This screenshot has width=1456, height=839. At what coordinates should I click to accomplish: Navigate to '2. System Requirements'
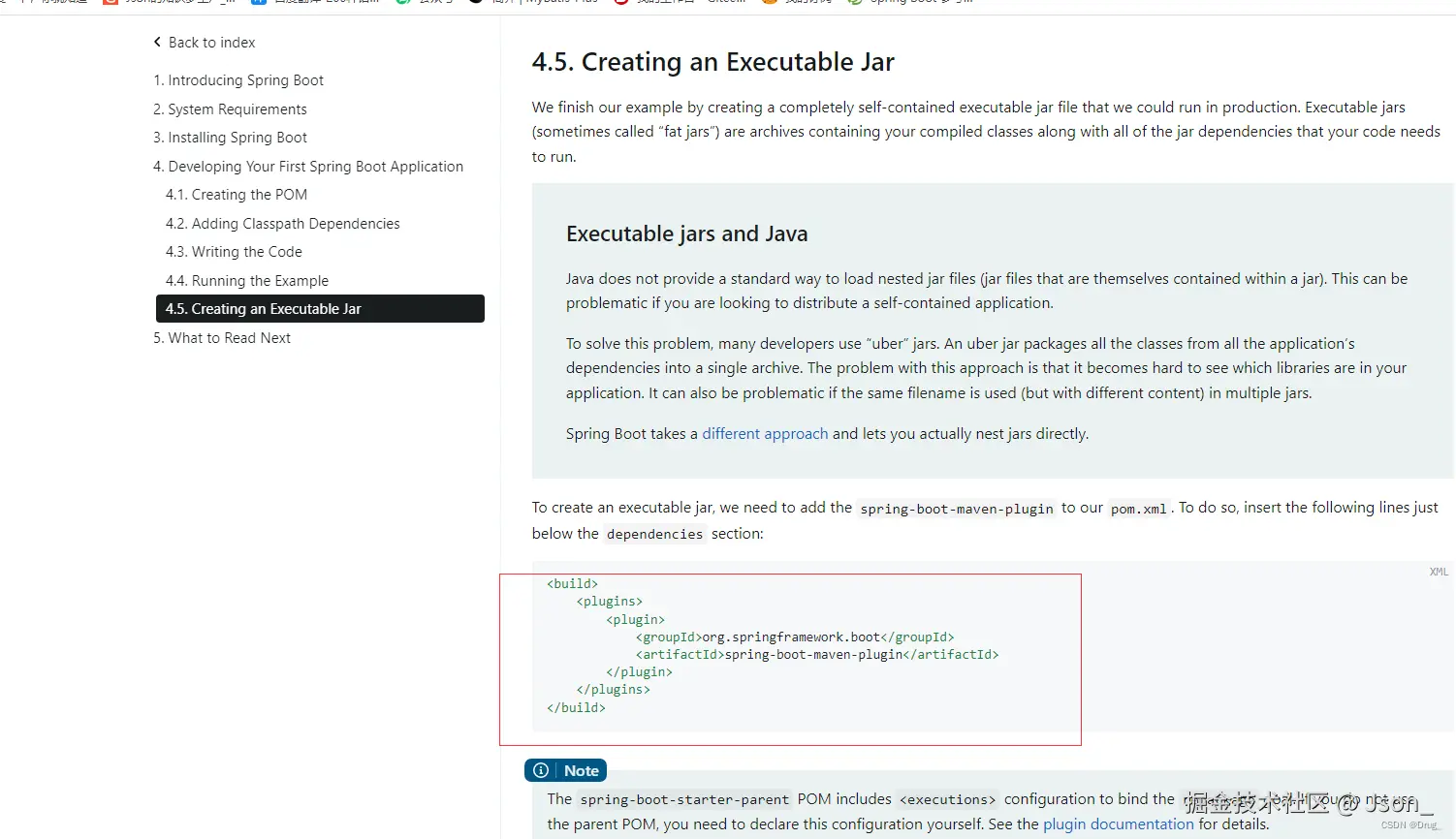[230, 109]
